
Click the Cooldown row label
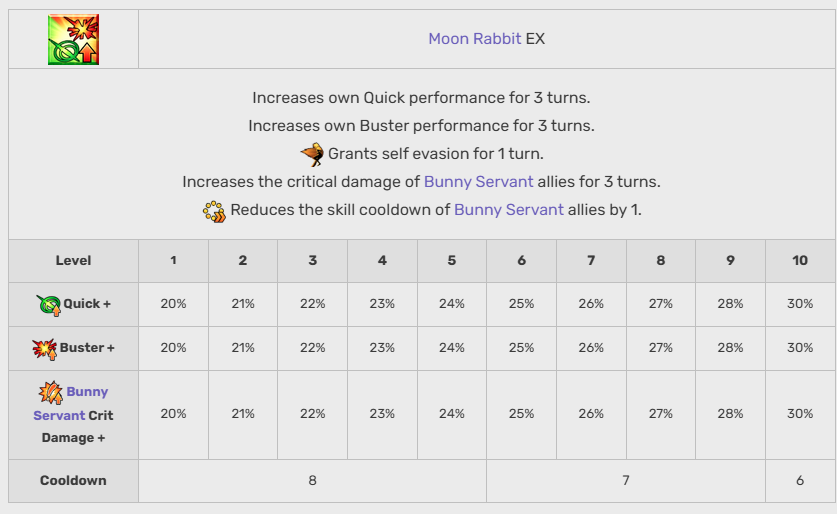(x=74, y=481)
